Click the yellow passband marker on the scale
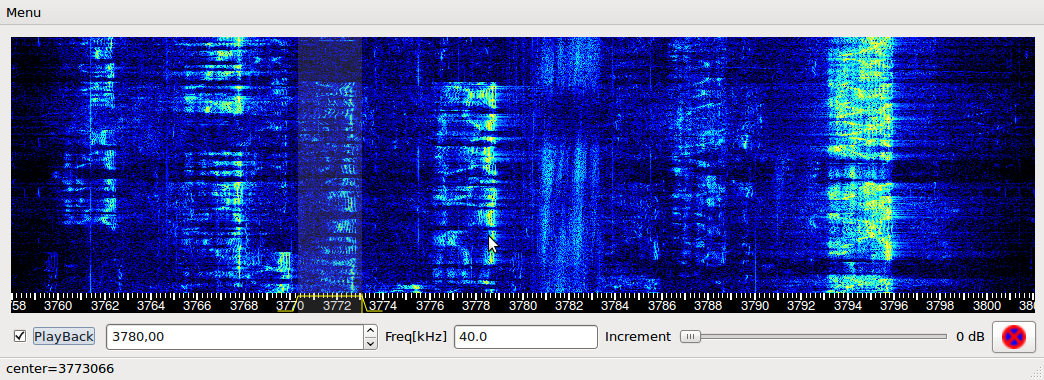 pyautogui.click(x=330, y=303)
